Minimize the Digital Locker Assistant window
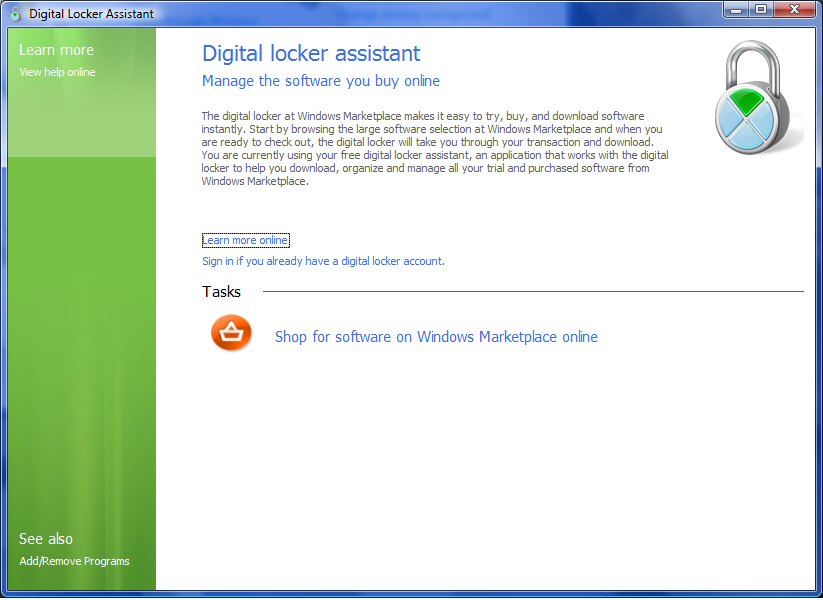The width and height of the screenshot is (823, 600). (736, 9)
